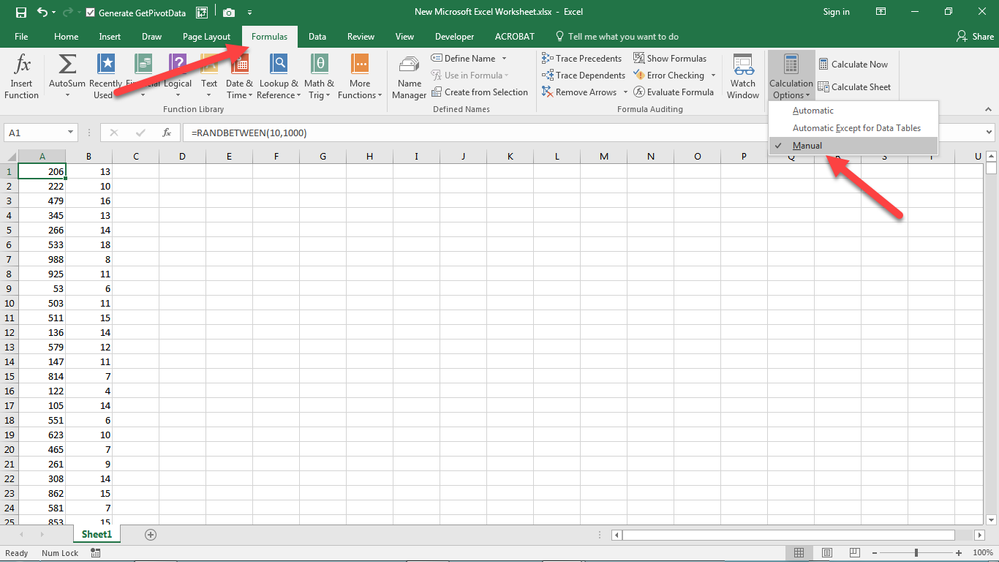
Task: Switch to the Data tab
Action: click(x=317, y=36)
